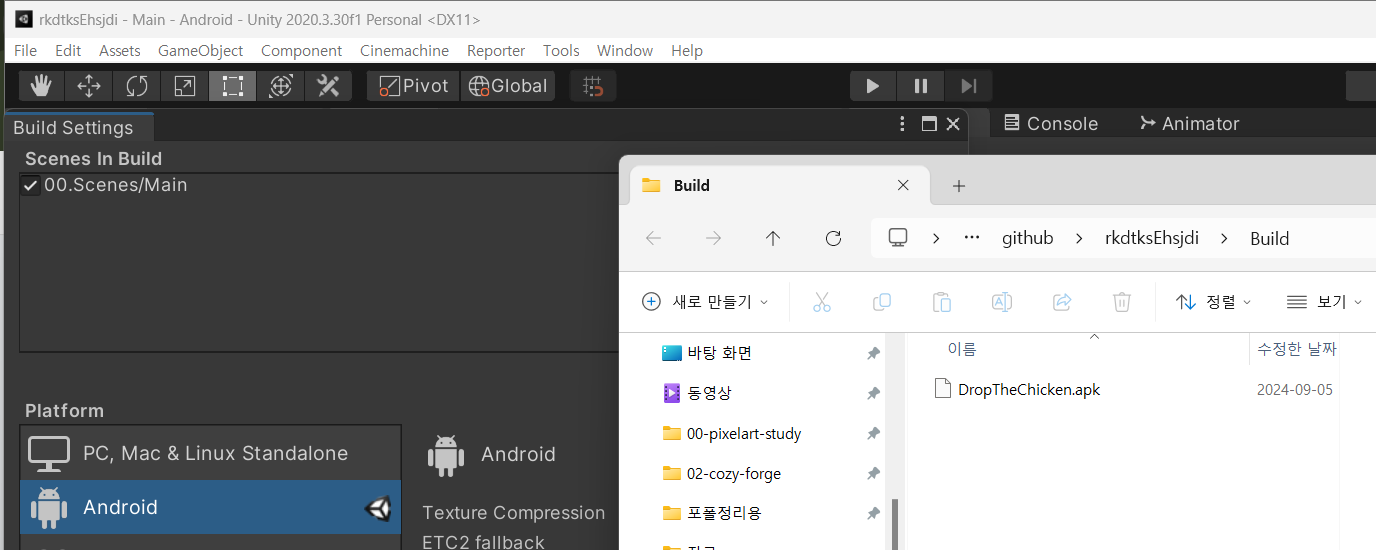Toggle Pivot handle position
The height and width of the screenshot is (550, 1376).
(413, 86)
